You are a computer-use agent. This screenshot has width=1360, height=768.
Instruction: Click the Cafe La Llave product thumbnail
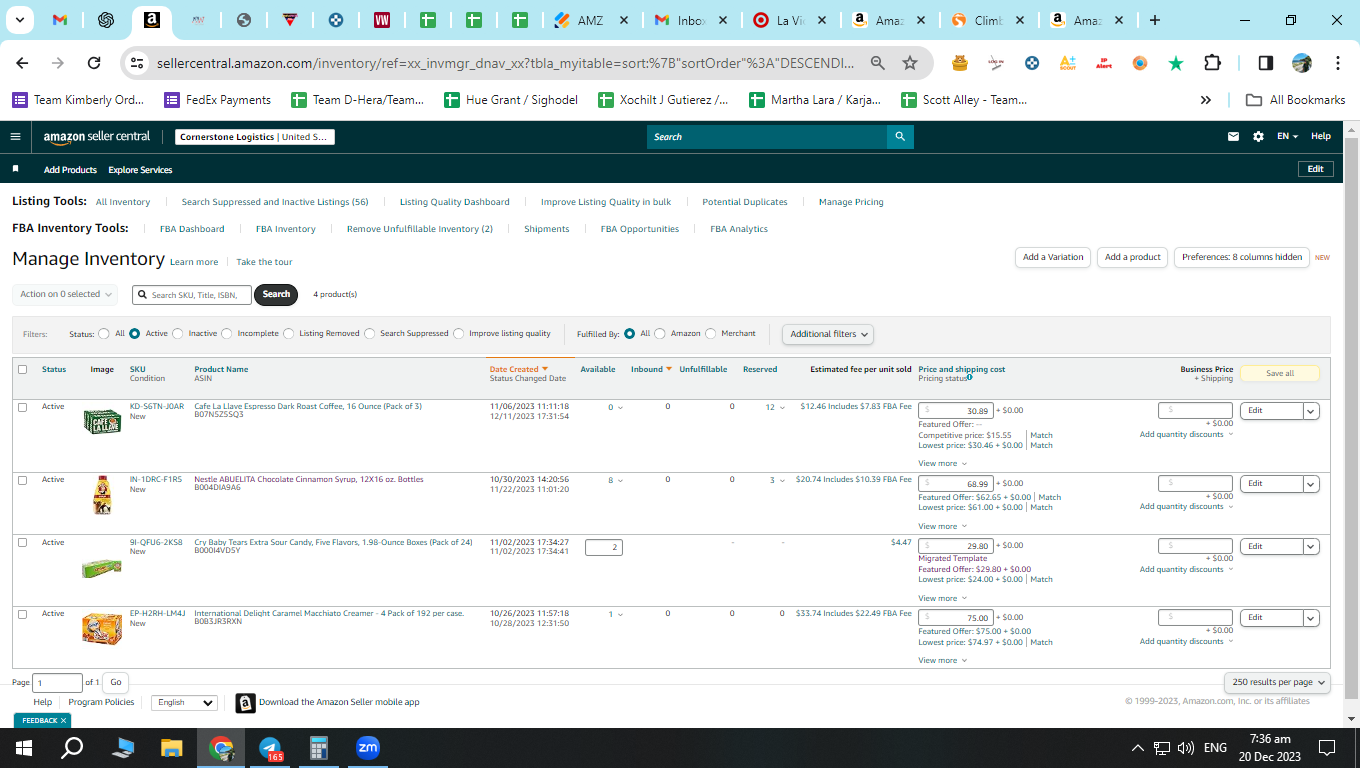(102, 421)
